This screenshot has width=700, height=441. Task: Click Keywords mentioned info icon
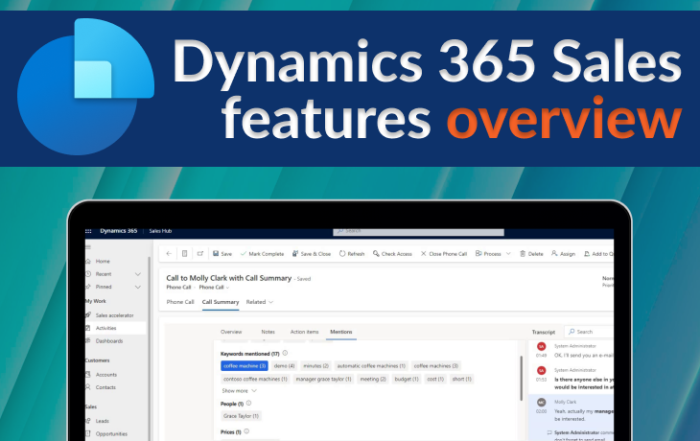tap(285, 353)
